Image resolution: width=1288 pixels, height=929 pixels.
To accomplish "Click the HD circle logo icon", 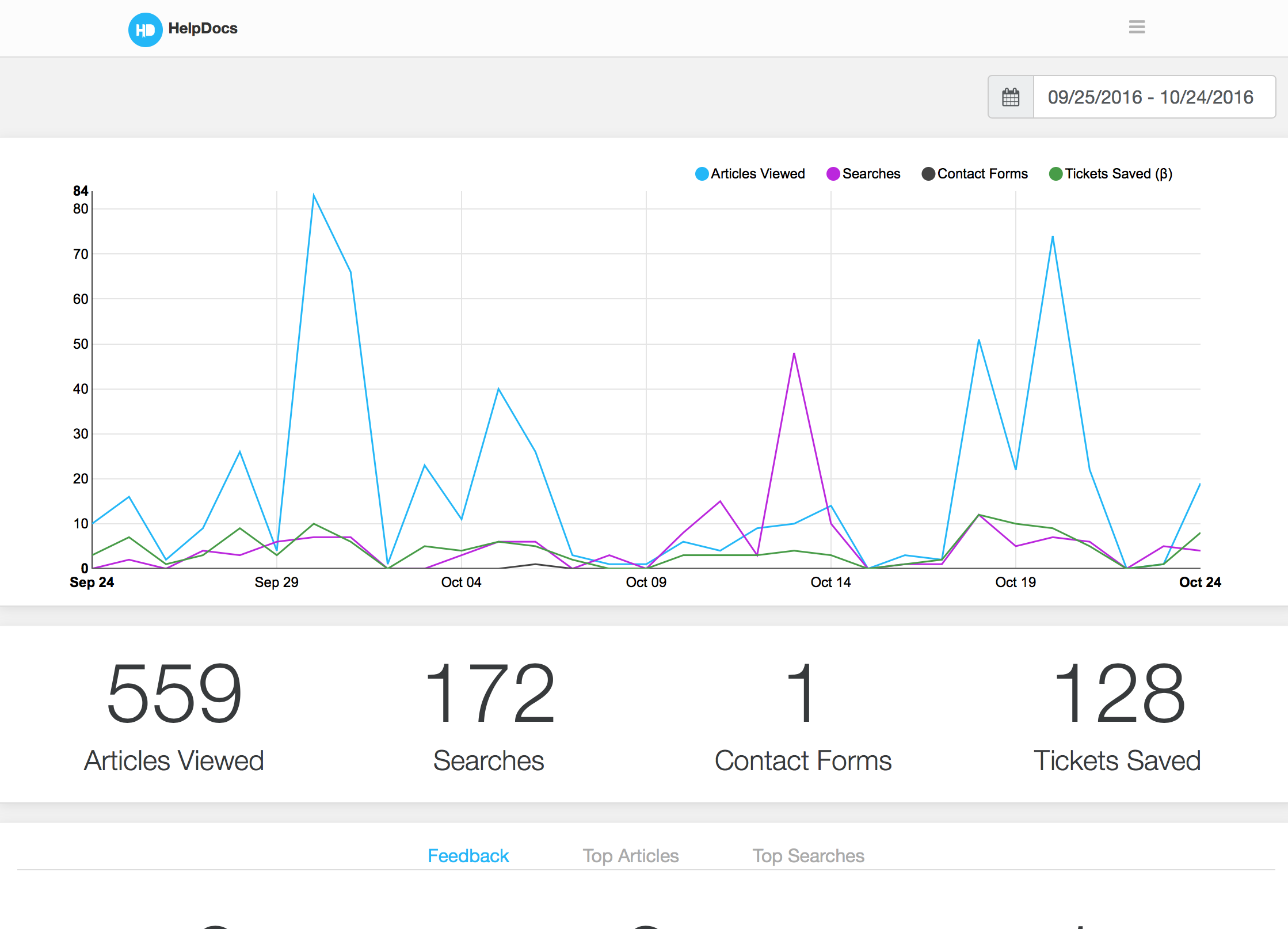I will (145, 28).
